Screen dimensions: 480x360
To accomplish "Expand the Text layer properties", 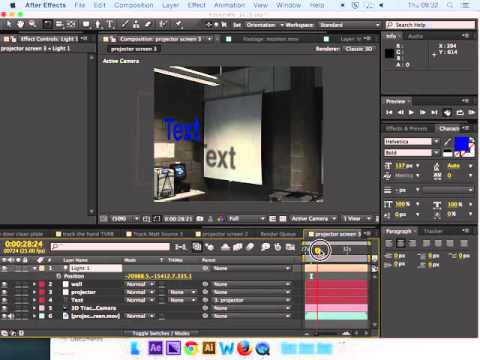I will tap(34, 300).
